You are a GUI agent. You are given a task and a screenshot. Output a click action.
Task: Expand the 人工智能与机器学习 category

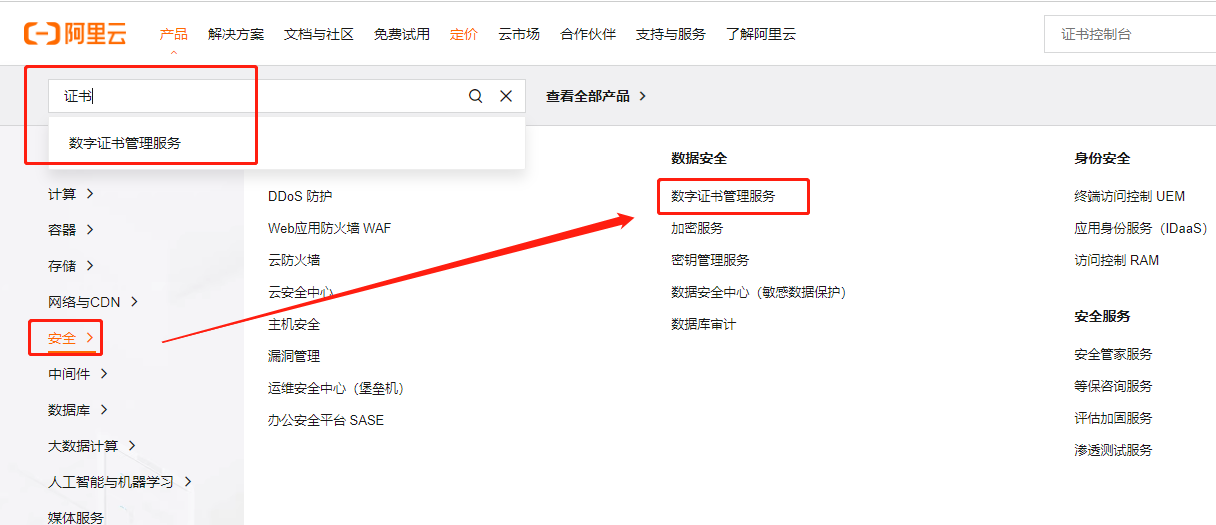coord(120,482)
